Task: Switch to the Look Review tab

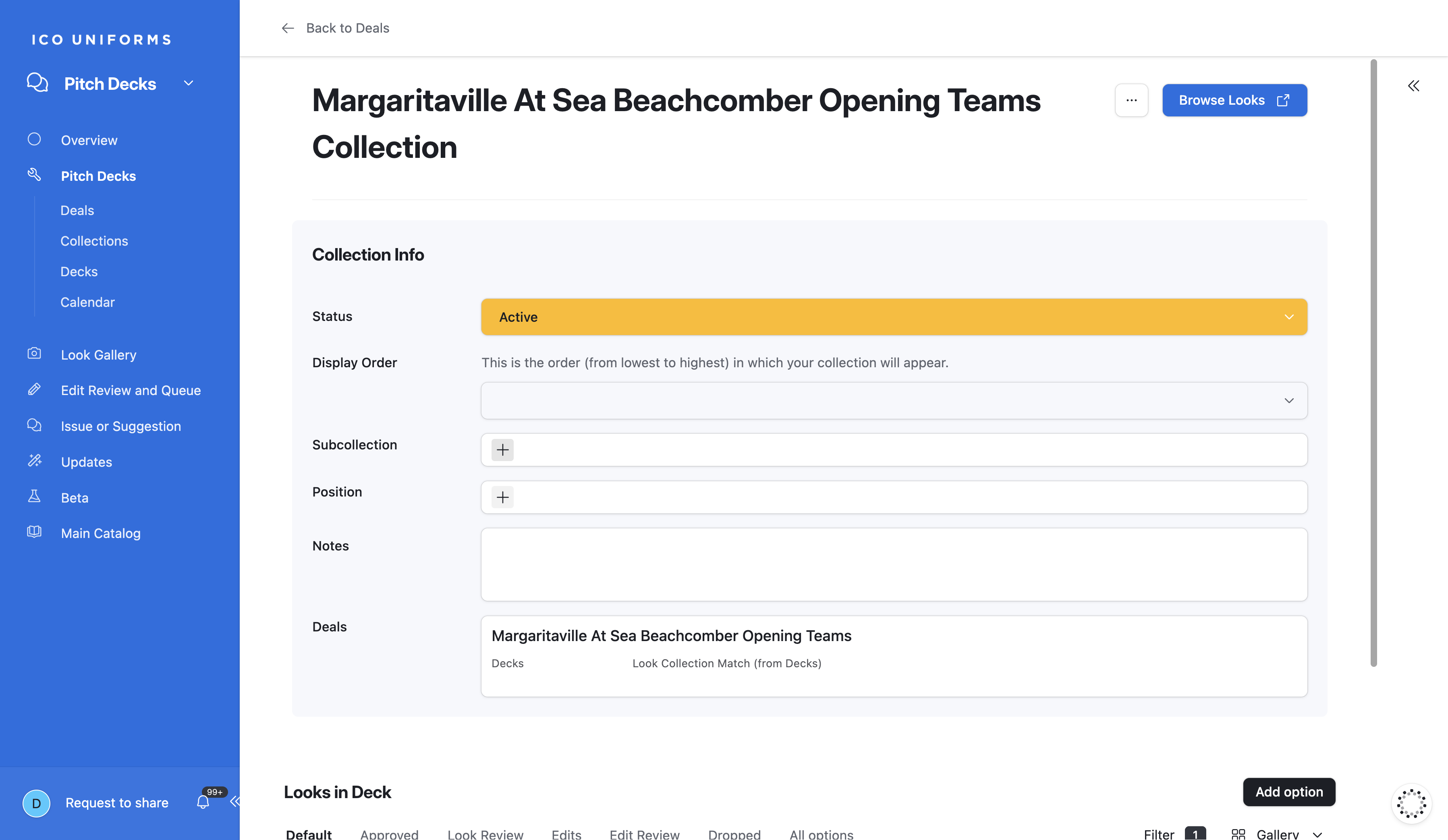Action: tap(485, 834)
